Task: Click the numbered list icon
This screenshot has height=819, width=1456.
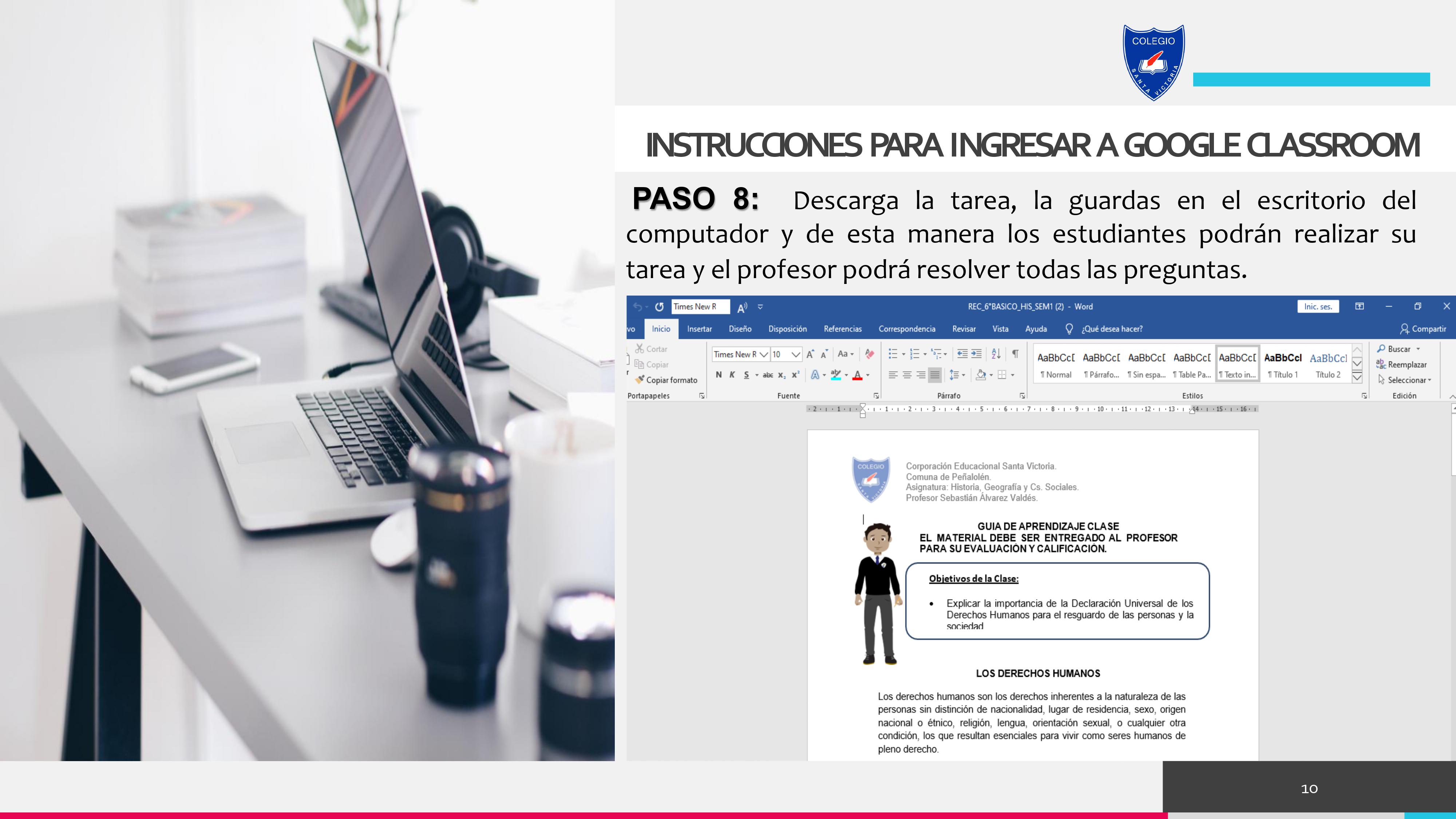Action: tap(914, 354)
